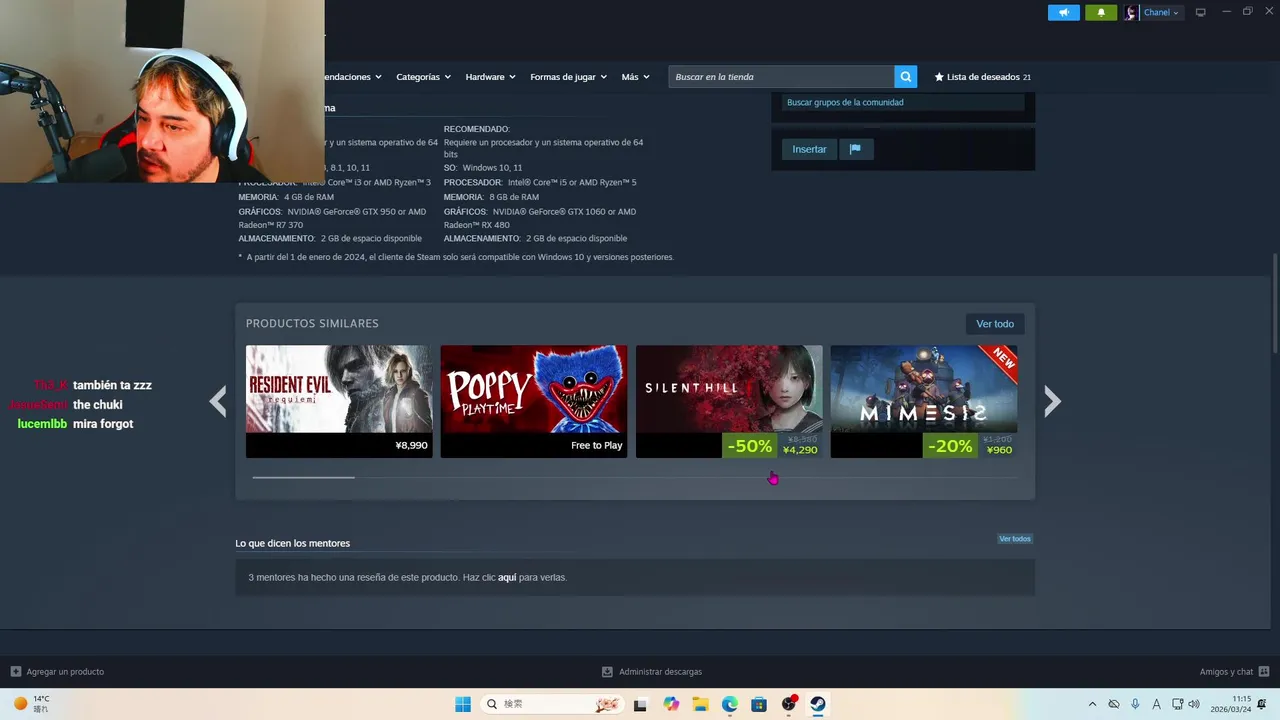Click Buscar grupos de la comunidad link
The image size is (1280, 720).
pyautogui.click(x=845, y=102)
